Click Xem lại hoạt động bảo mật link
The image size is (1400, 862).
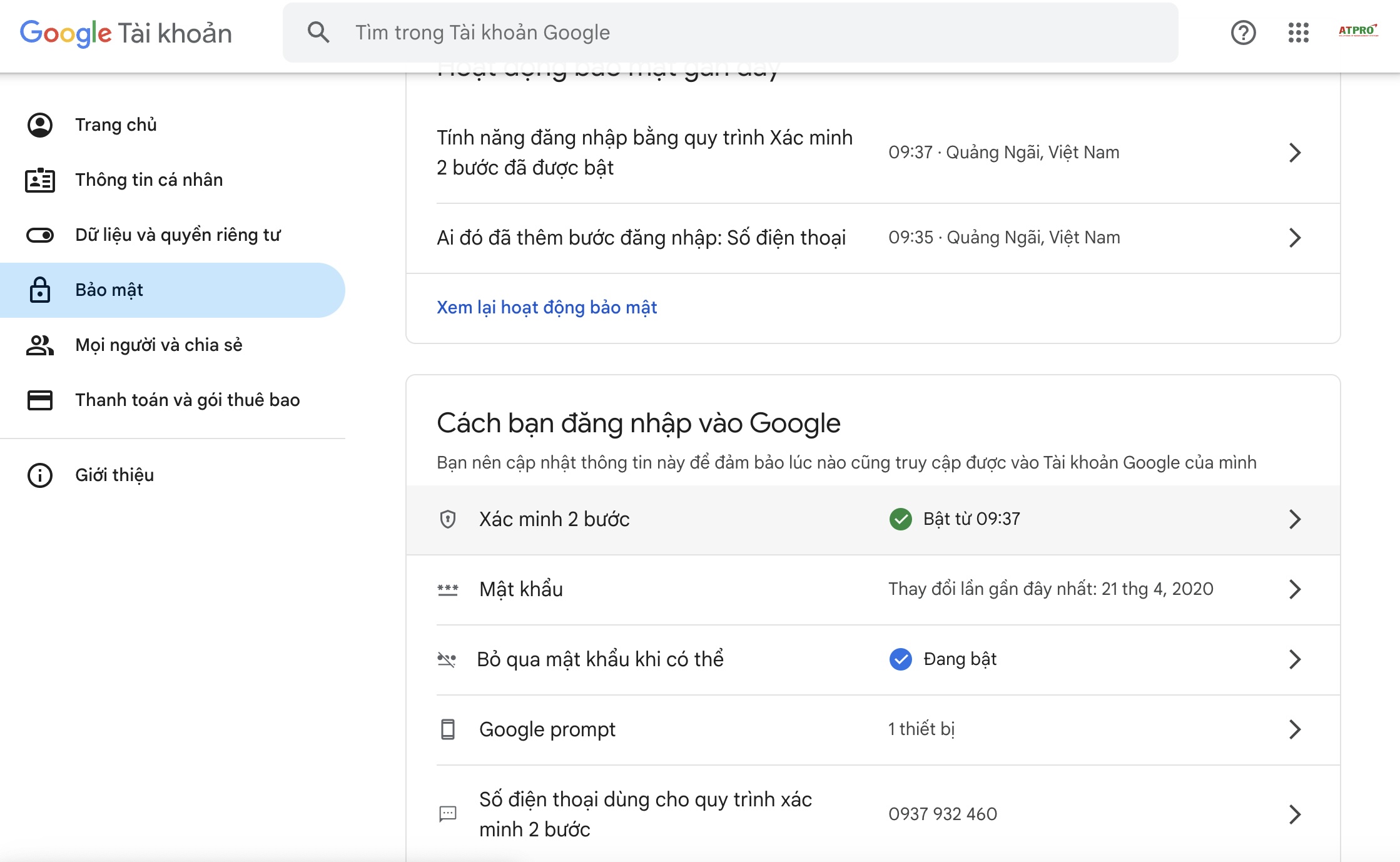click(547, 308)
